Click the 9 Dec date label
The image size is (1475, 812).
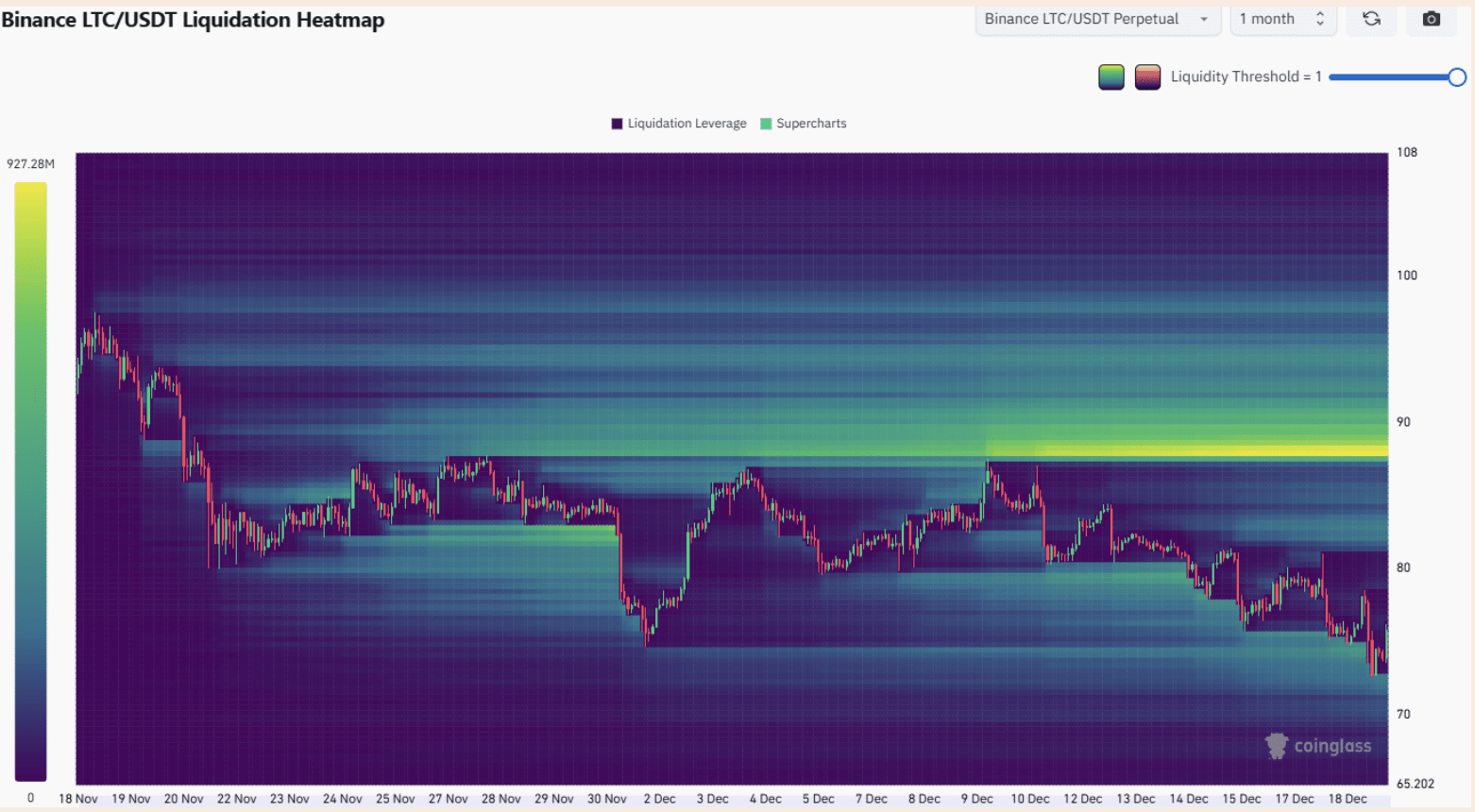click(977, 799)
